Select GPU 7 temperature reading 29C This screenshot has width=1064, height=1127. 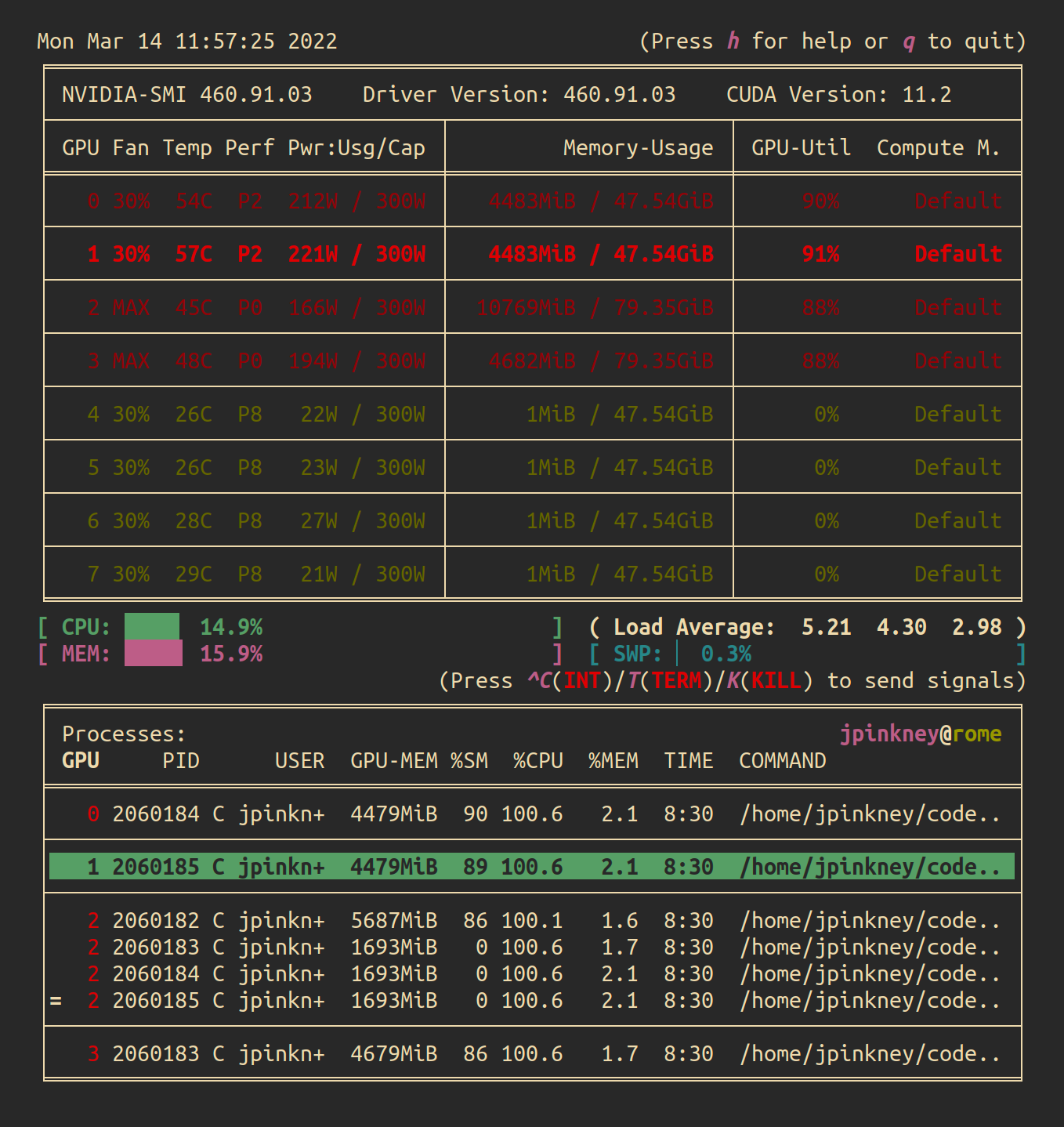pyautogui.click(x=193, y=573)
